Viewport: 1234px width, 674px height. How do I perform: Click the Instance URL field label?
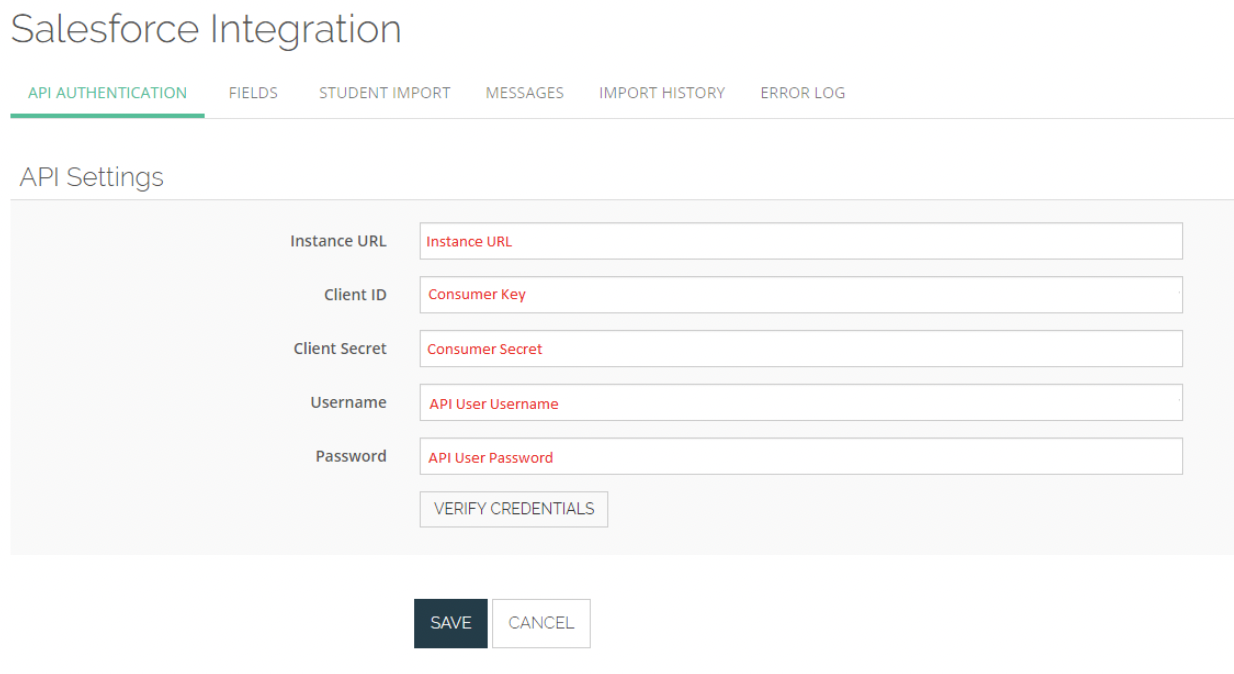click(x=338, y=241)
